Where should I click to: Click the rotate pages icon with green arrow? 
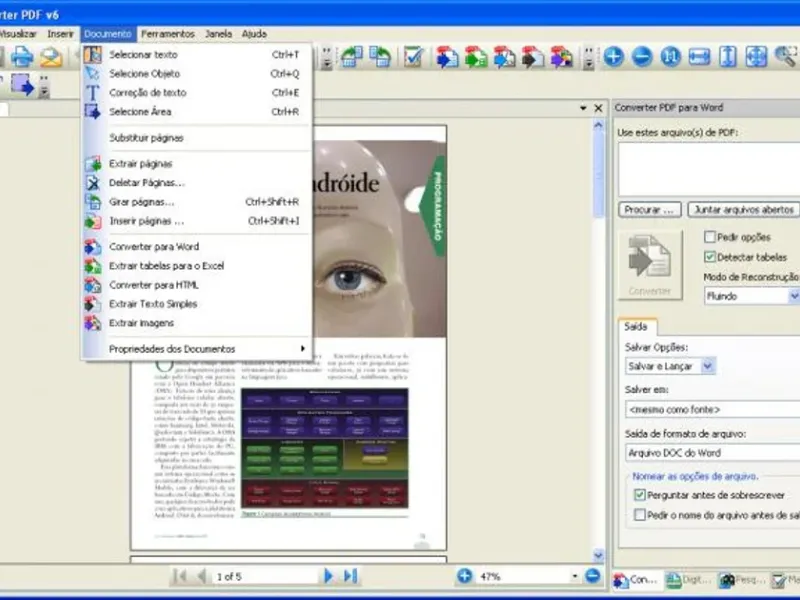380,56
